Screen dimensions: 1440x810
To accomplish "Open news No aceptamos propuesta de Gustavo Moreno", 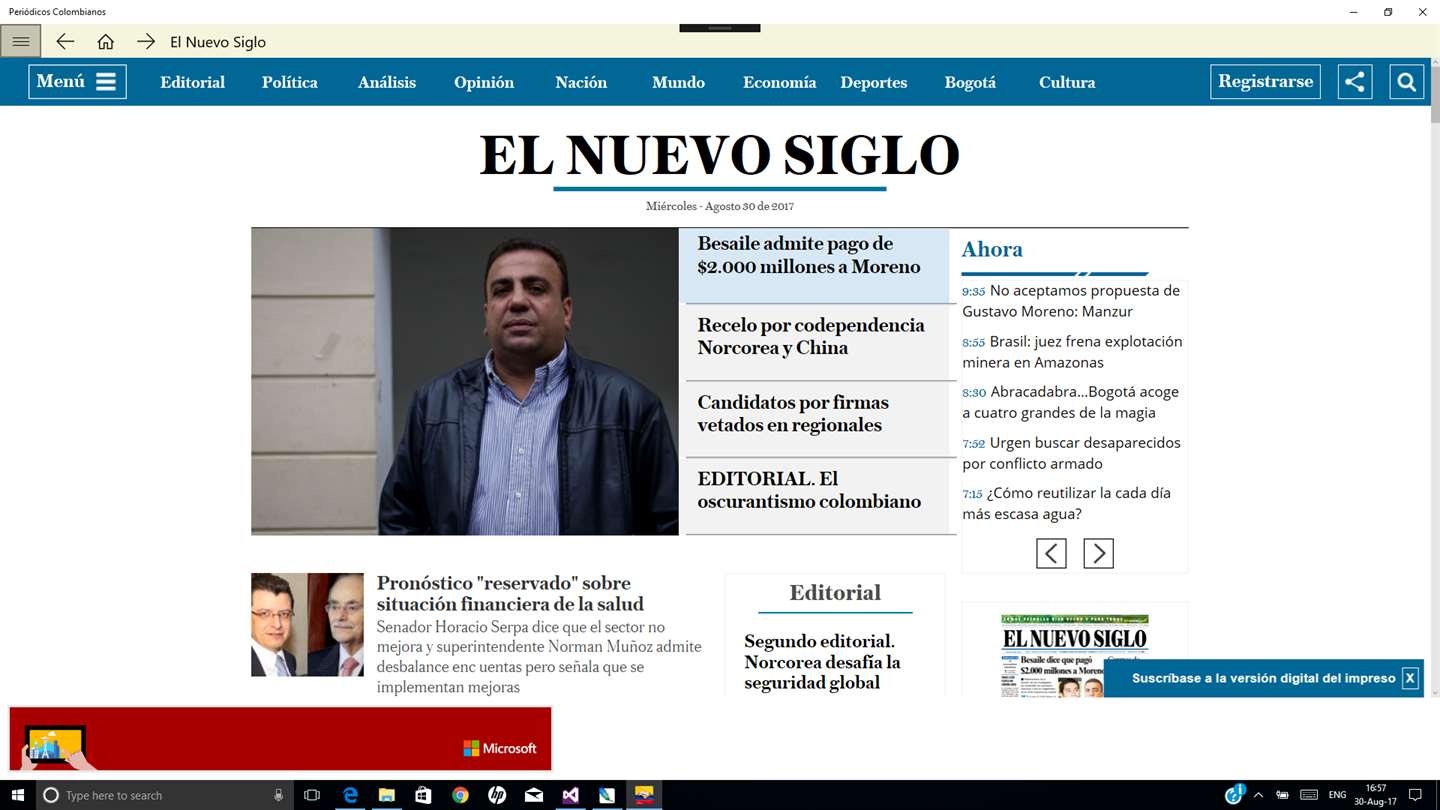I will tap(1072, 301).
